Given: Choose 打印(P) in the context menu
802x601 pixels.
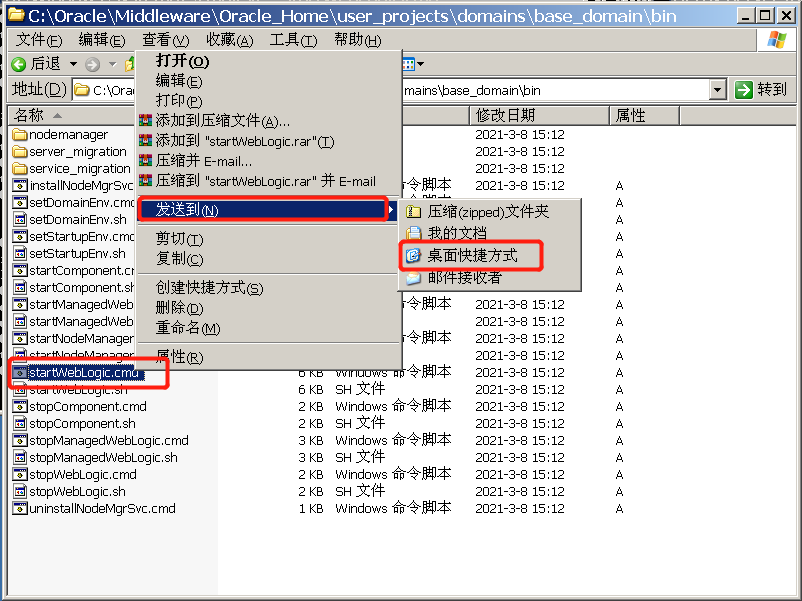Looking at the screenshot, I should click(269, 101).
